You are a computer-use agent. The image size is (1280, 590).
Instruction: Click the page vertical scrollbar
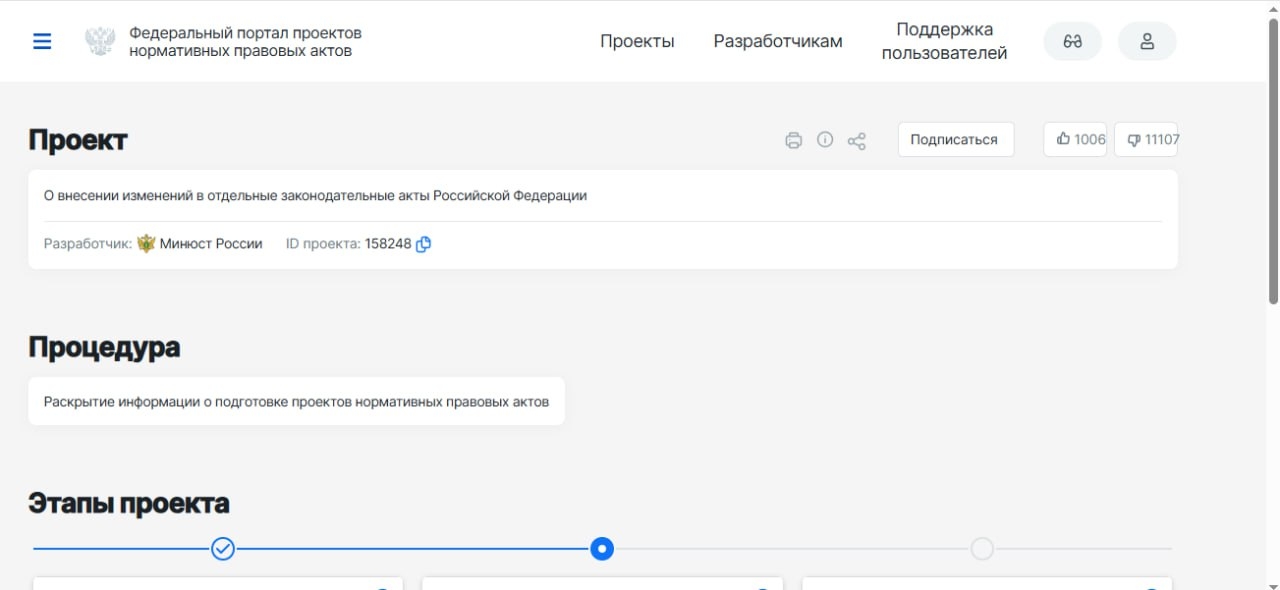[1273, 160]
